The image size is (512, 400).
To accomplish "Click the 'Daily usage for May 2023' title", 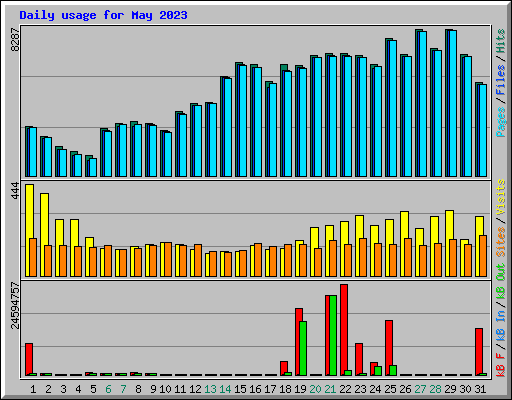I will pyautogui.click(x=103, y=15).
